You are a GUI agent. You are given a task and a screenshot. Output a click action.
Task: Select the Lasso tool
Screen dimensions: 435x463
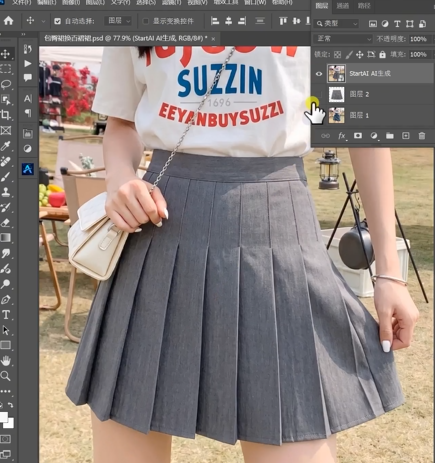click(6, 84)
